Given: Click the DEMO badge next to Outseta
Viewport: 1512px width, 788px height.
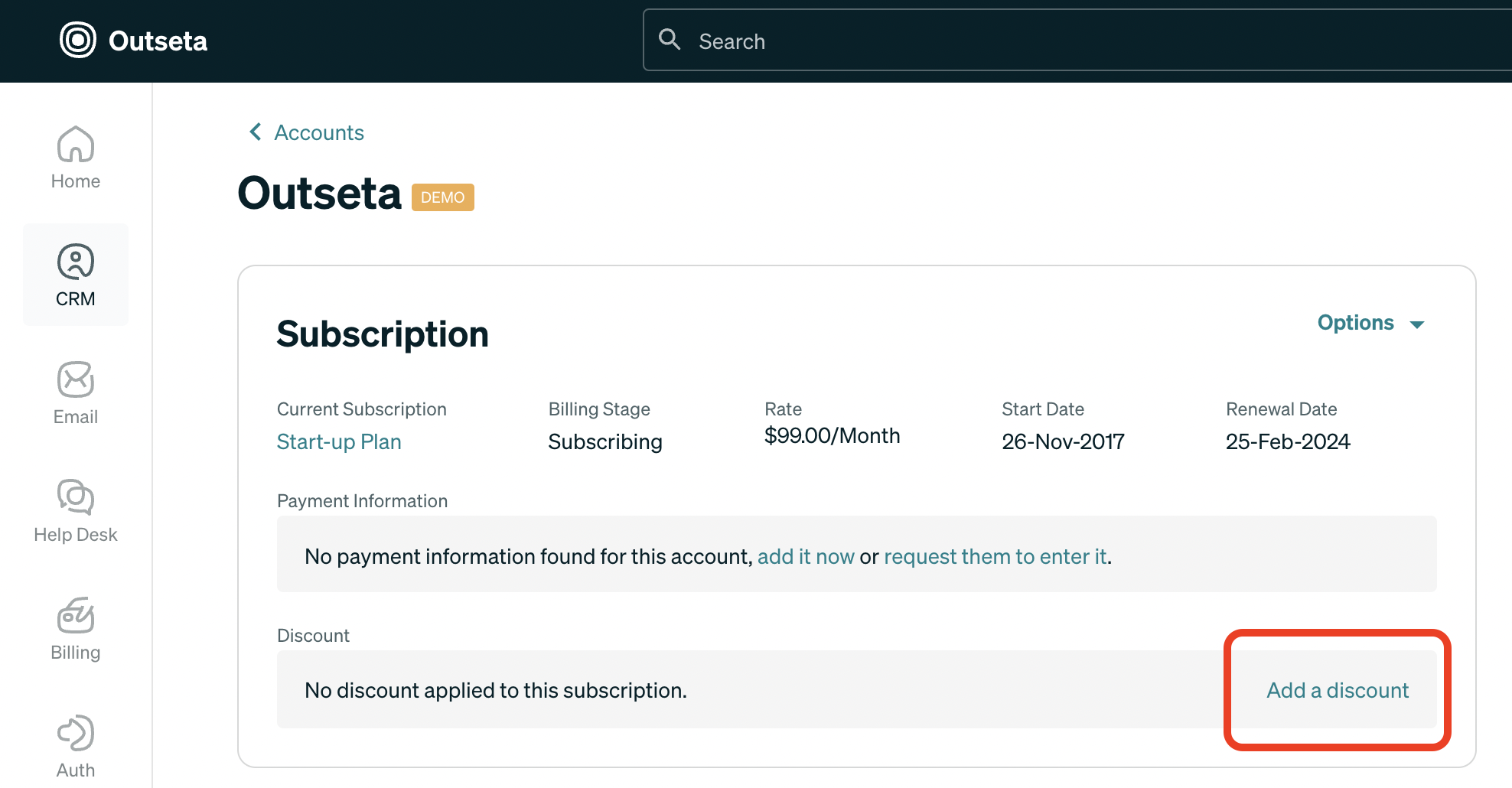Looking at the screenshot, I should pyautogui.click(x=442, y=197).
